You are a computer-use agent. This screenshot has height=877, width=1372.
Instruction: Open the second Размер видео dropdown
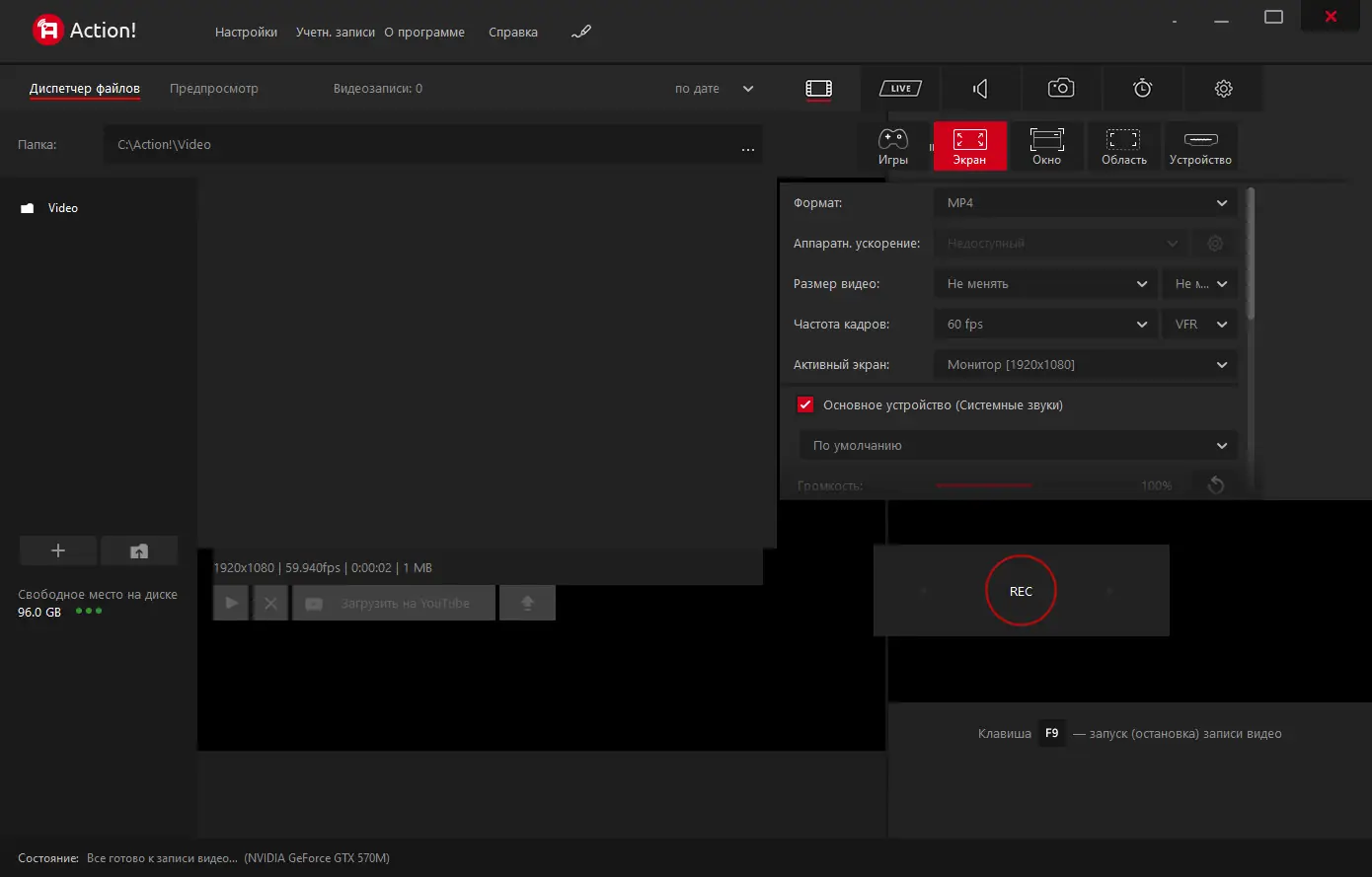1199,284
